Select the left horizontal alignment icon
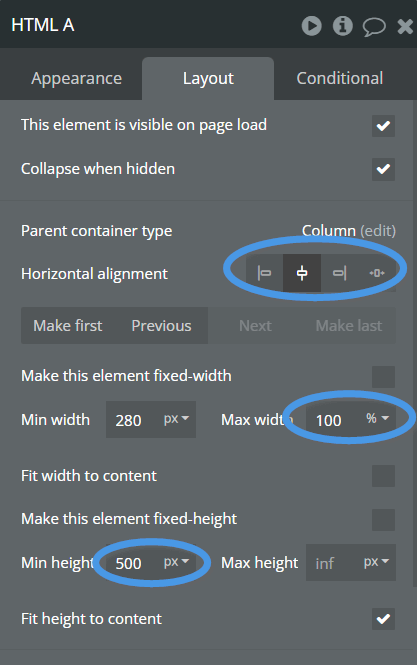The height and width of the screenshot is (665, 417). [x=264, y=273]
